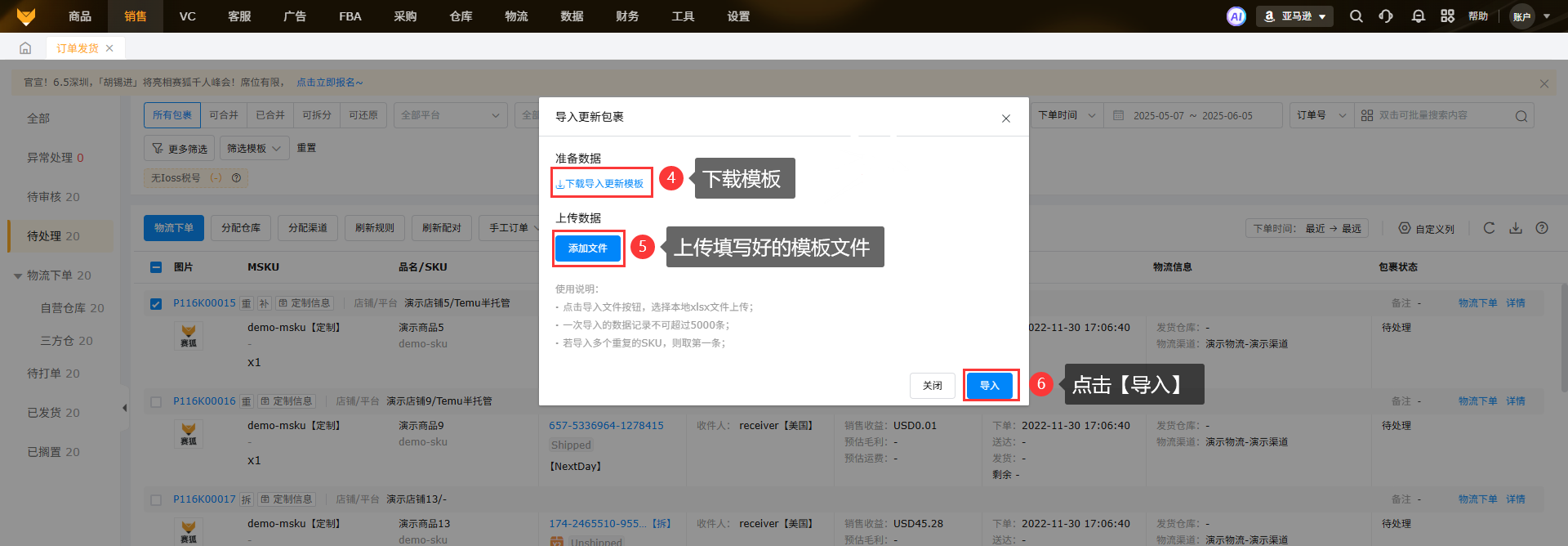This screenshot has width=1568, height=546.
Task: Uncheck the P116K00015 row checkbox
Action: pyautogui.click(x=156, y=303)
